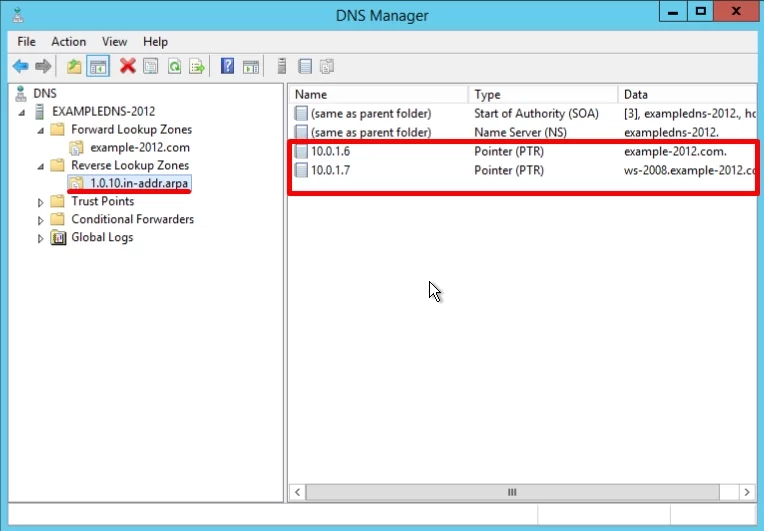The width and height of the screenshot is (764, 531).
Task: Open the Action menu
Action: point(69,42)
